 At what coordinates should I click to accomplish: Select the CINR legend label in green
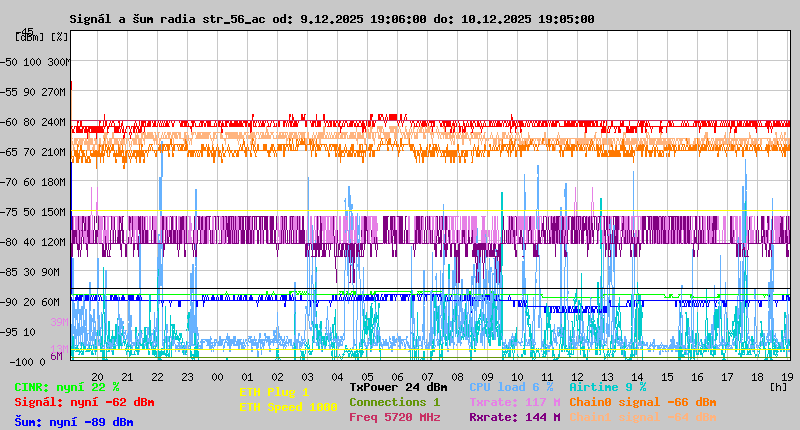(x=67, y=387)
